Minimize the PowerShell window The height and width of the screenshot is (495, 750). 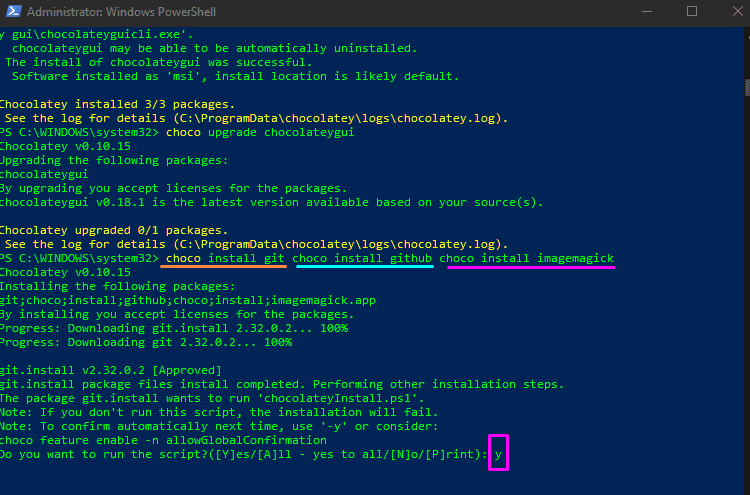647,11
